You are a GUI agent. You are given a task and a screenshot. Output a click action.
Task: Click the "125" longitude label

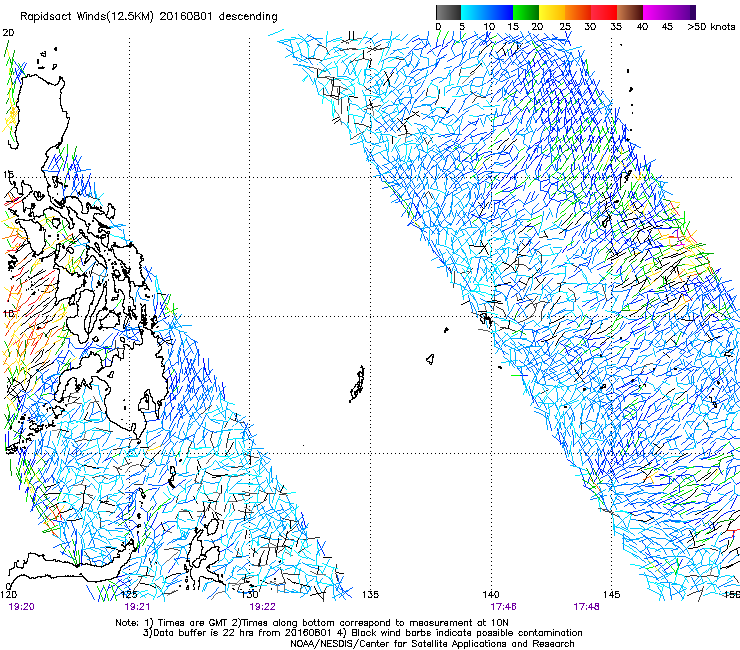tap(129, 594)
